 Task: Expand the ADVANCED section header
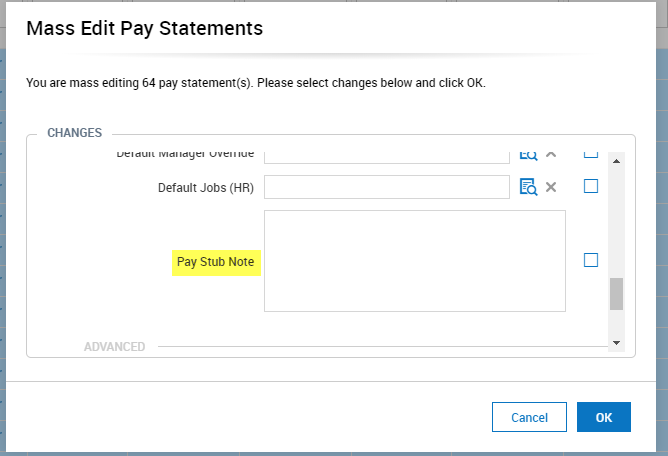tap(114, 347)
